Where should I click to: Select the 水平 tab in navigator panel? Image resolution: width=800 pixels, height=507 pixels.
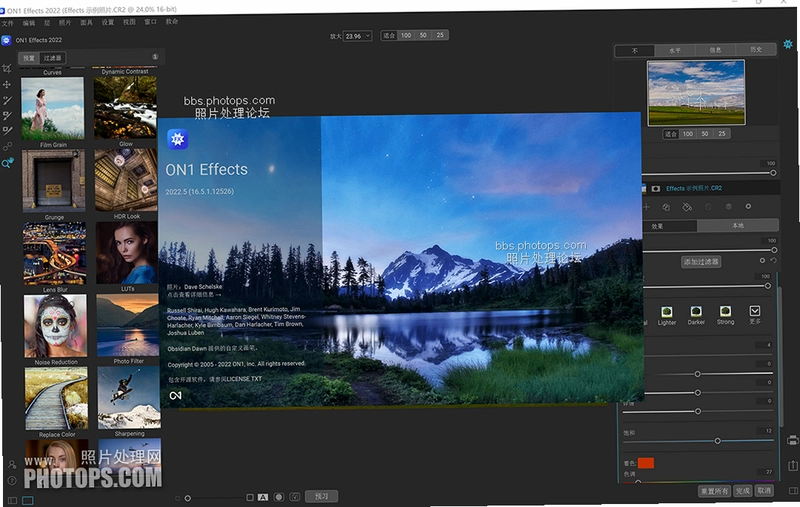tap(674, 50)
